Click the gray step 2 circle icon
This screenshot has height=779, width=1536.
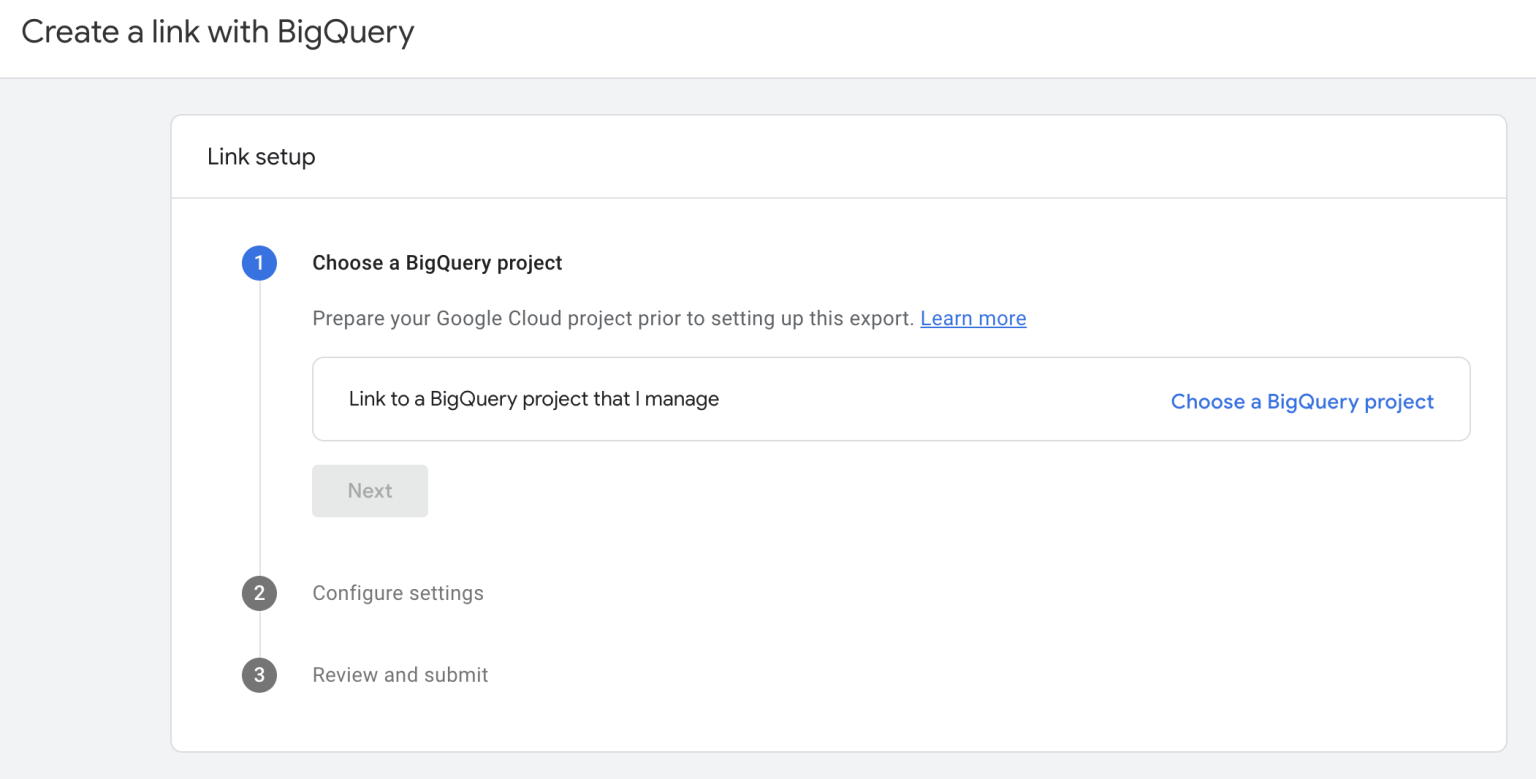pyautogui.click(x=259, y=593)
